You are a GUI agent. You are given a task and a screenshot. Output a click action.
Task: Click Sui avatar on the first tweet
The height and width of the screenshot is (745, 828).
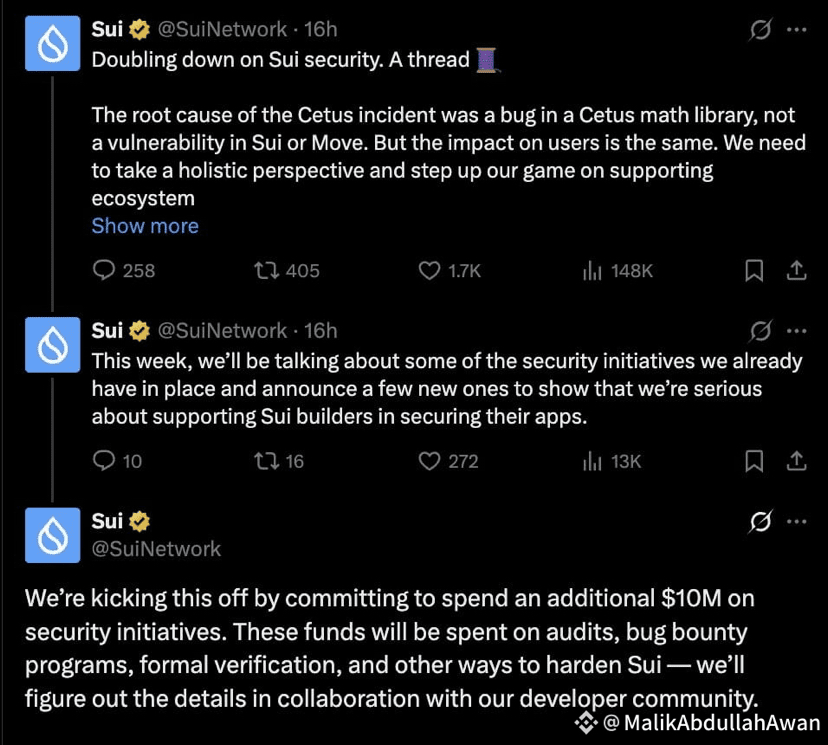click(x=52, y=45)
